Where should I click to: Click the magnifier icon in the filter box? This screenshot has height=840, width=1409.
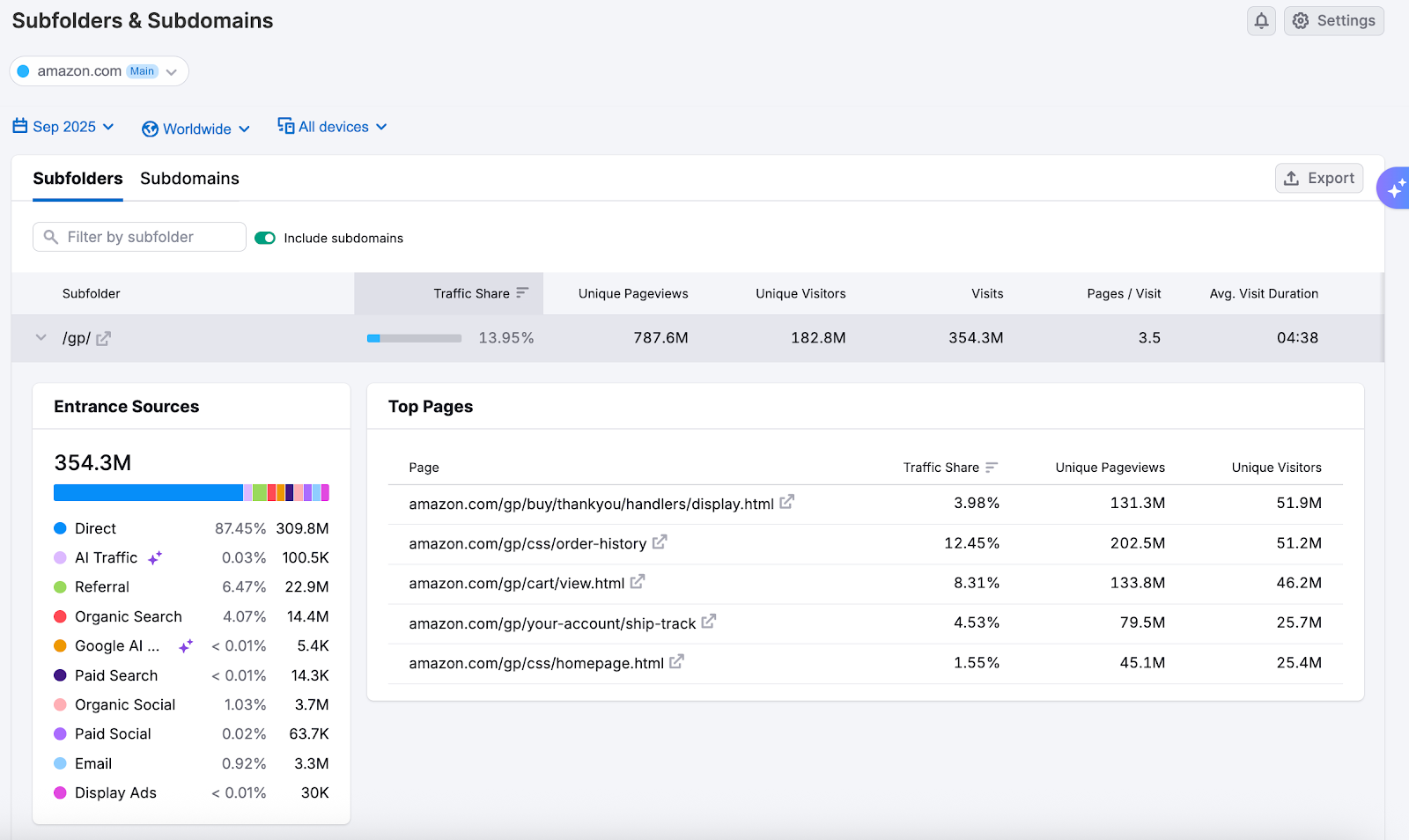[x=51, y=237]
